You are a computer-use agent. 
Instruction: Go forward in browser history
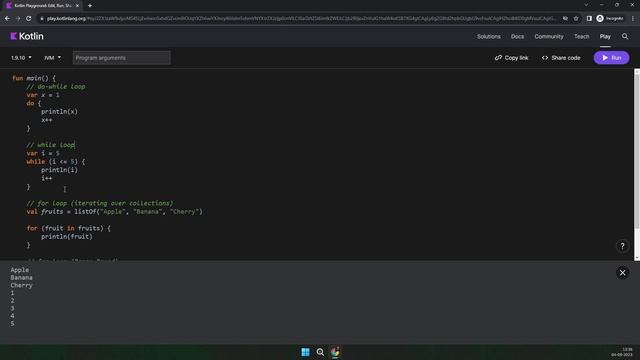coord(18,18)
